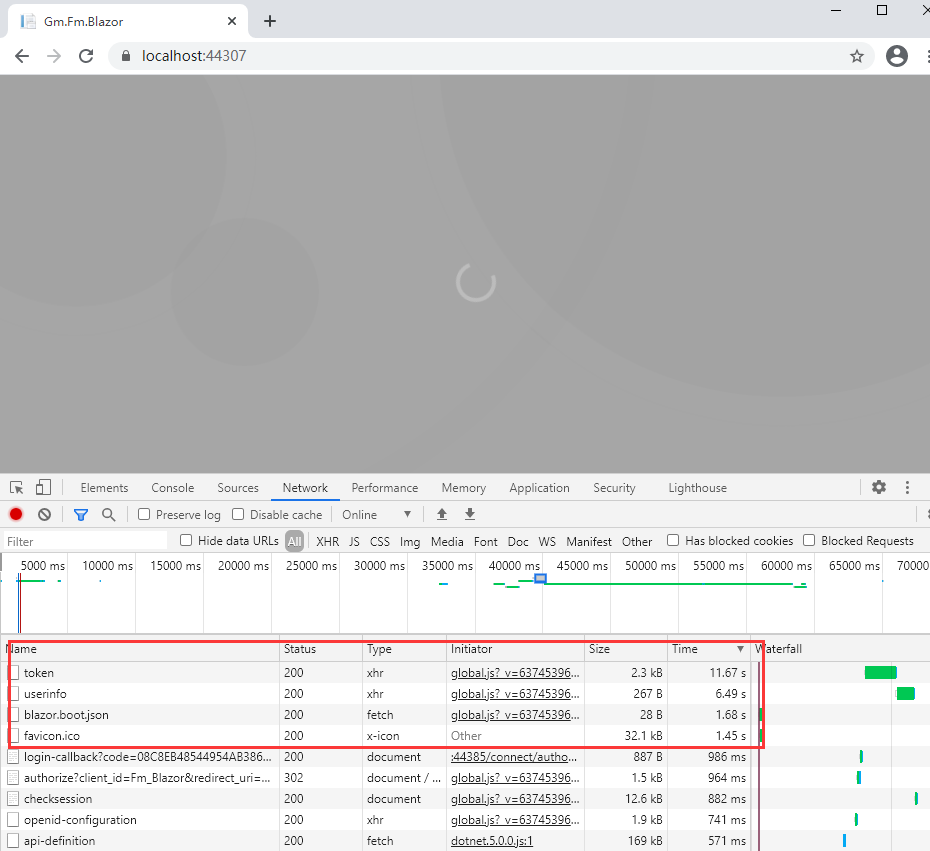Filter requests by WS
Viewport: 930px width, 851px height.
coord(547,541)
